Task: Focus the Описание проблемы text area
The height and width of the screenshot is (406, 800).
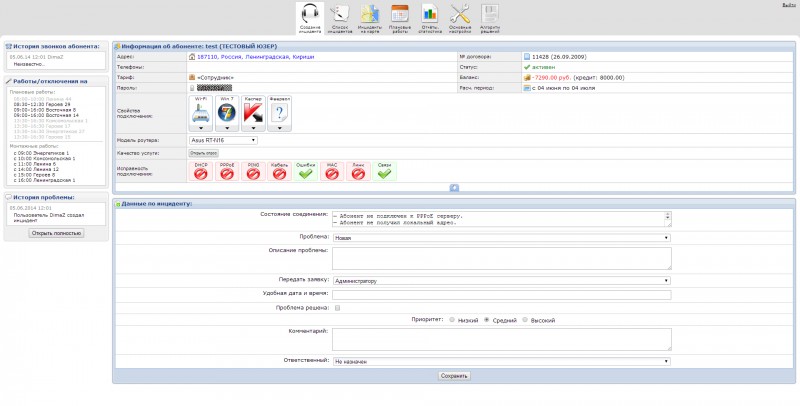Action: tap(502, 258)
